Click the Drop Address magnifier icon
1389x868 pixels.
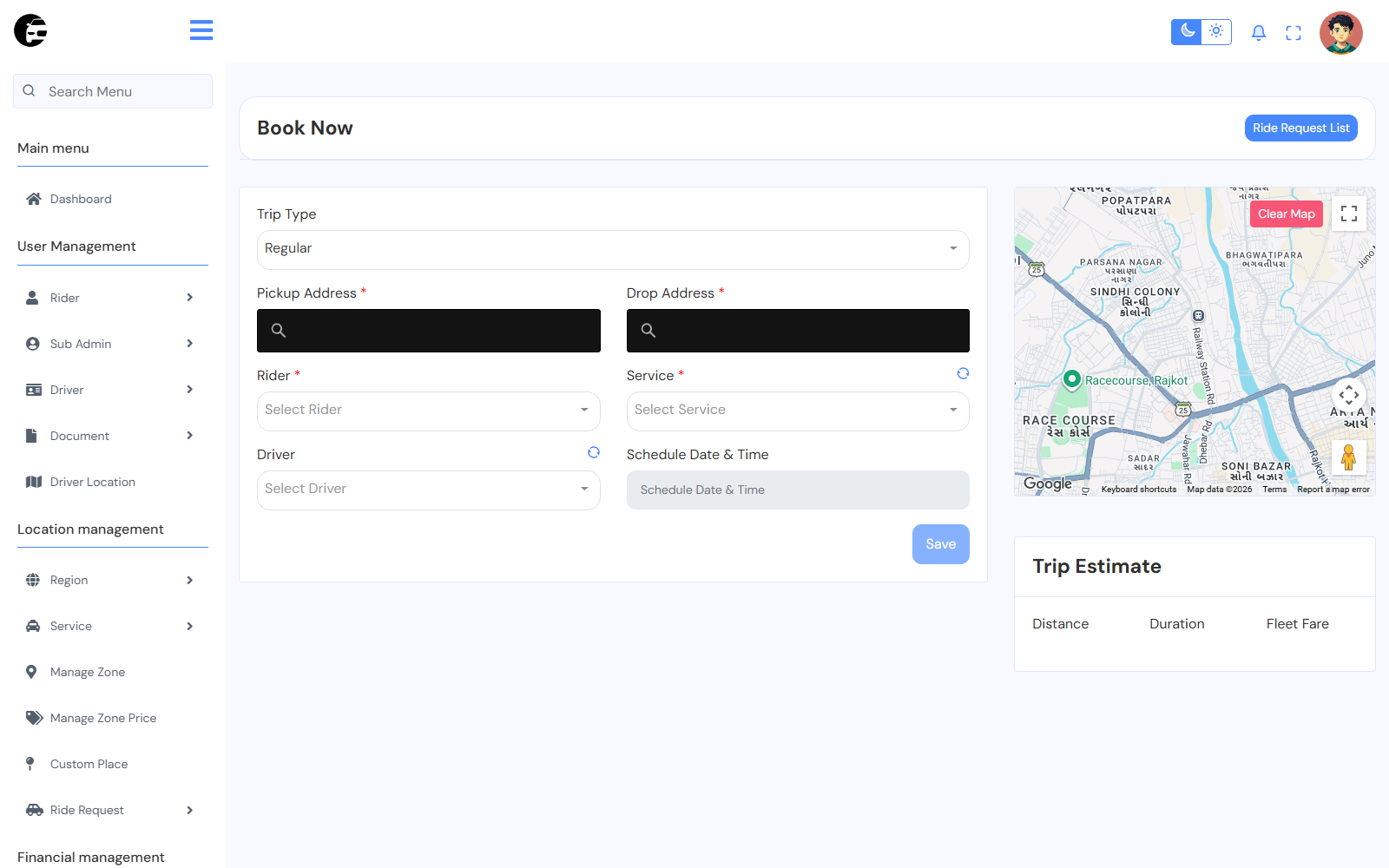(x=648, y=331)
